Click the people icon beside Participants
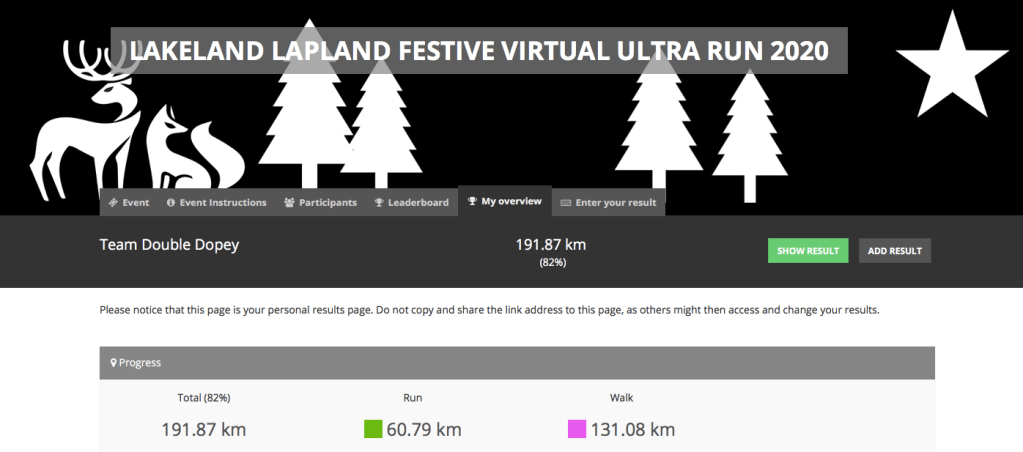1023x452 pixels. 289,203
